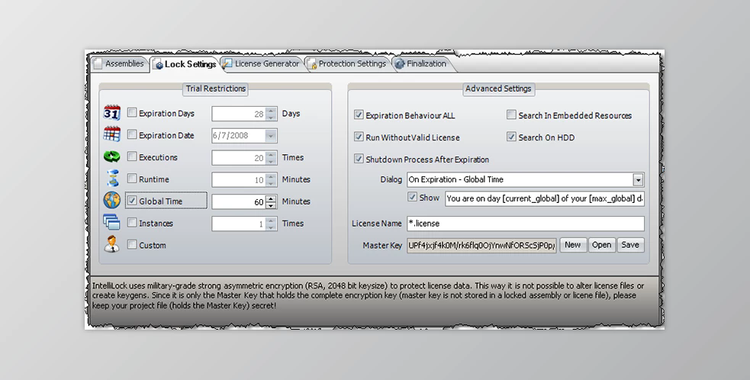
Task: Uncheck the Show dialog checkbox
Action: (x=412, y=197)
